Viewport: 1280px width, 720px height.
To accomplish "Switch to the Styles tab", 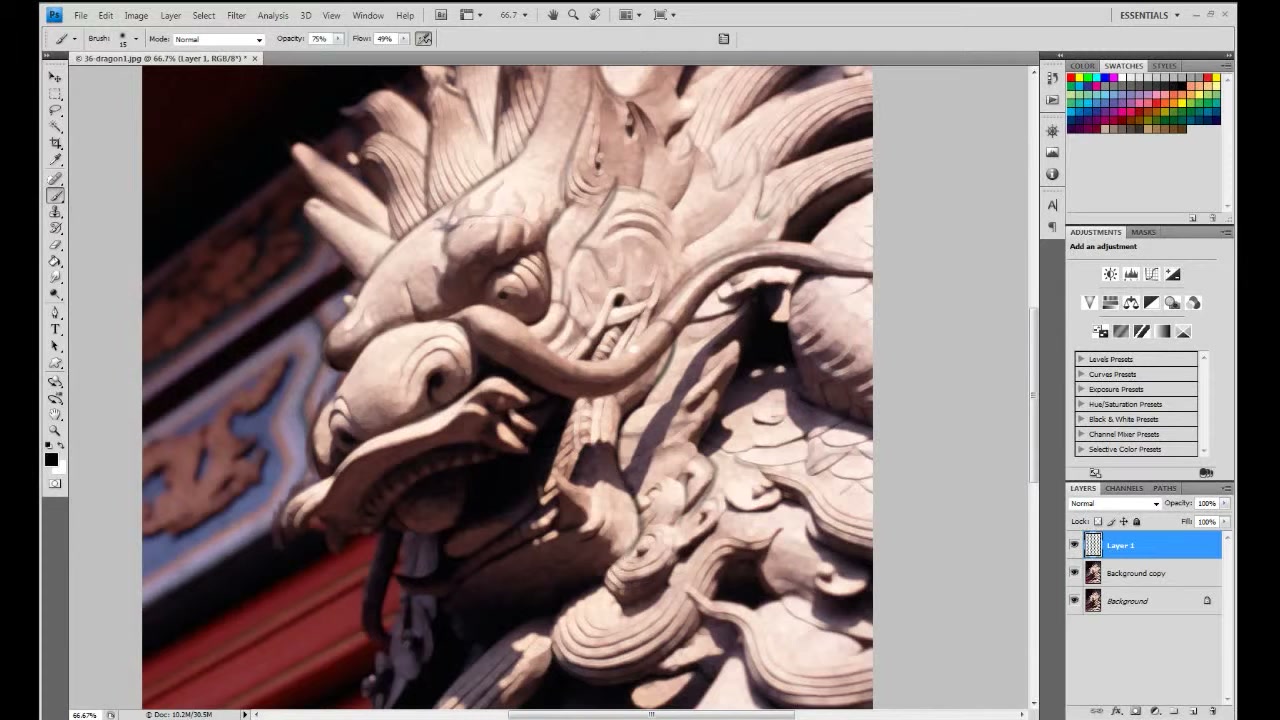I will (x=1164, y=66).
